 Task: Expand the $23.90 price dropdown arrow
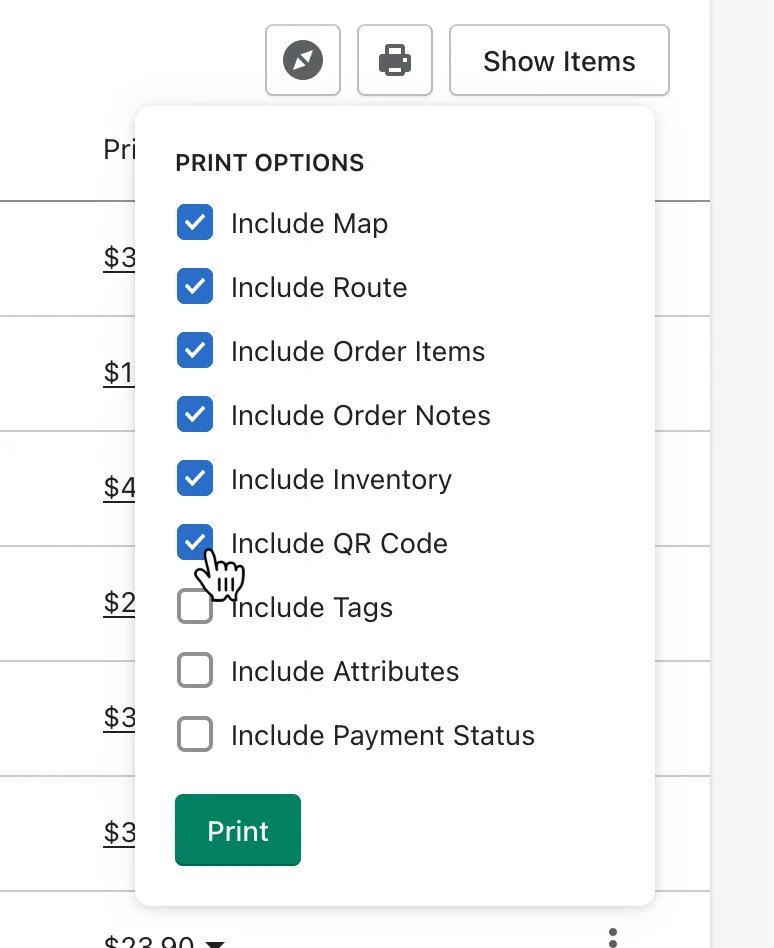point(215,943)
